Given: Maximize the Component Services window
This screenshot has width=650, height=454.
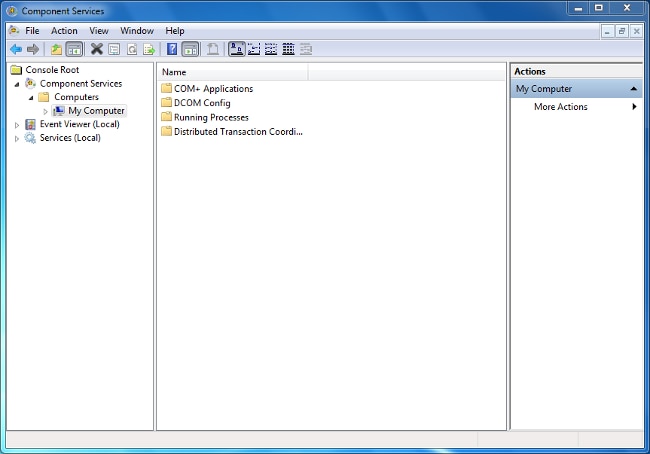Looking at the screenshot, I should click(x=599, y=8).
